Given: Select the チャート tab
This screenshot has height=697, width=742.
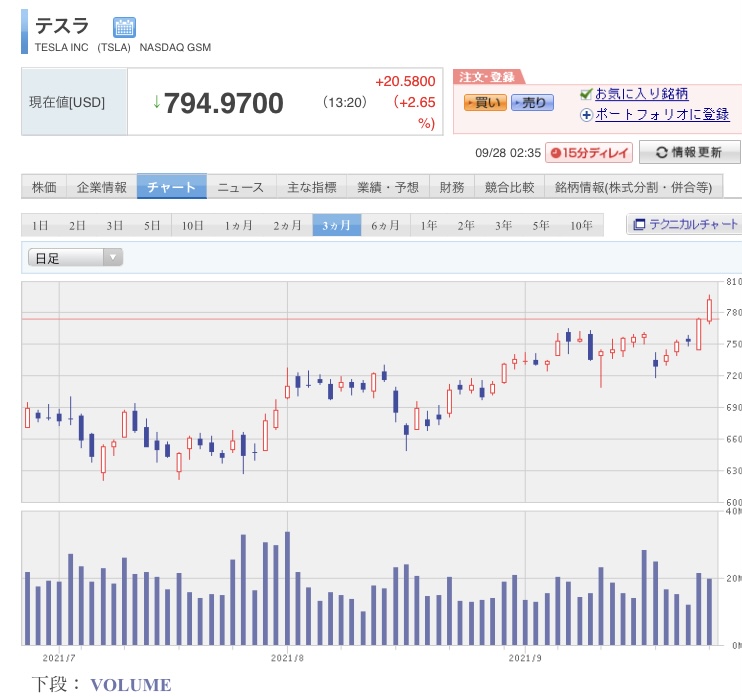Looking at the screenshot, I should (172, 186).
